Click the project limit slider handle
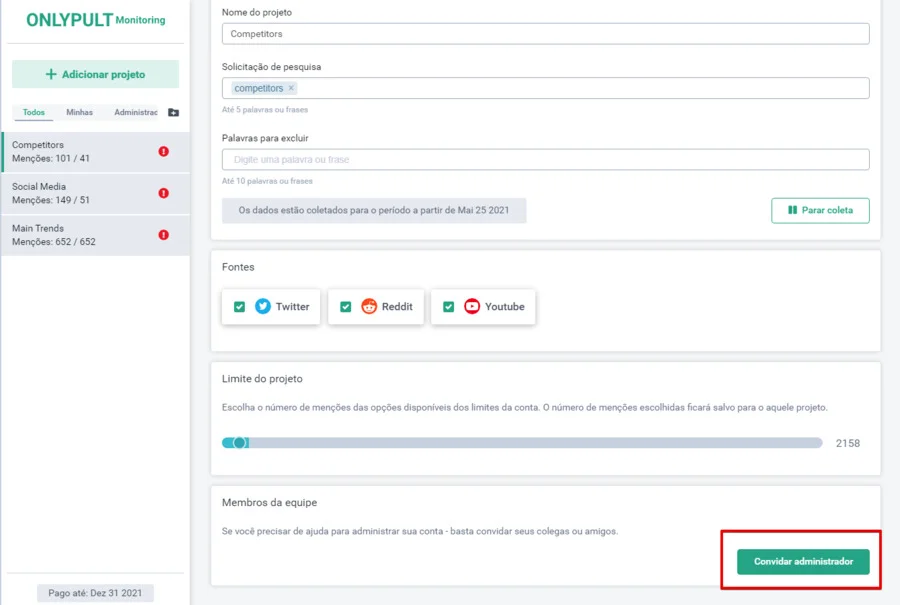The height and width of the screenshot is (605, 900). tap(239, 443)
